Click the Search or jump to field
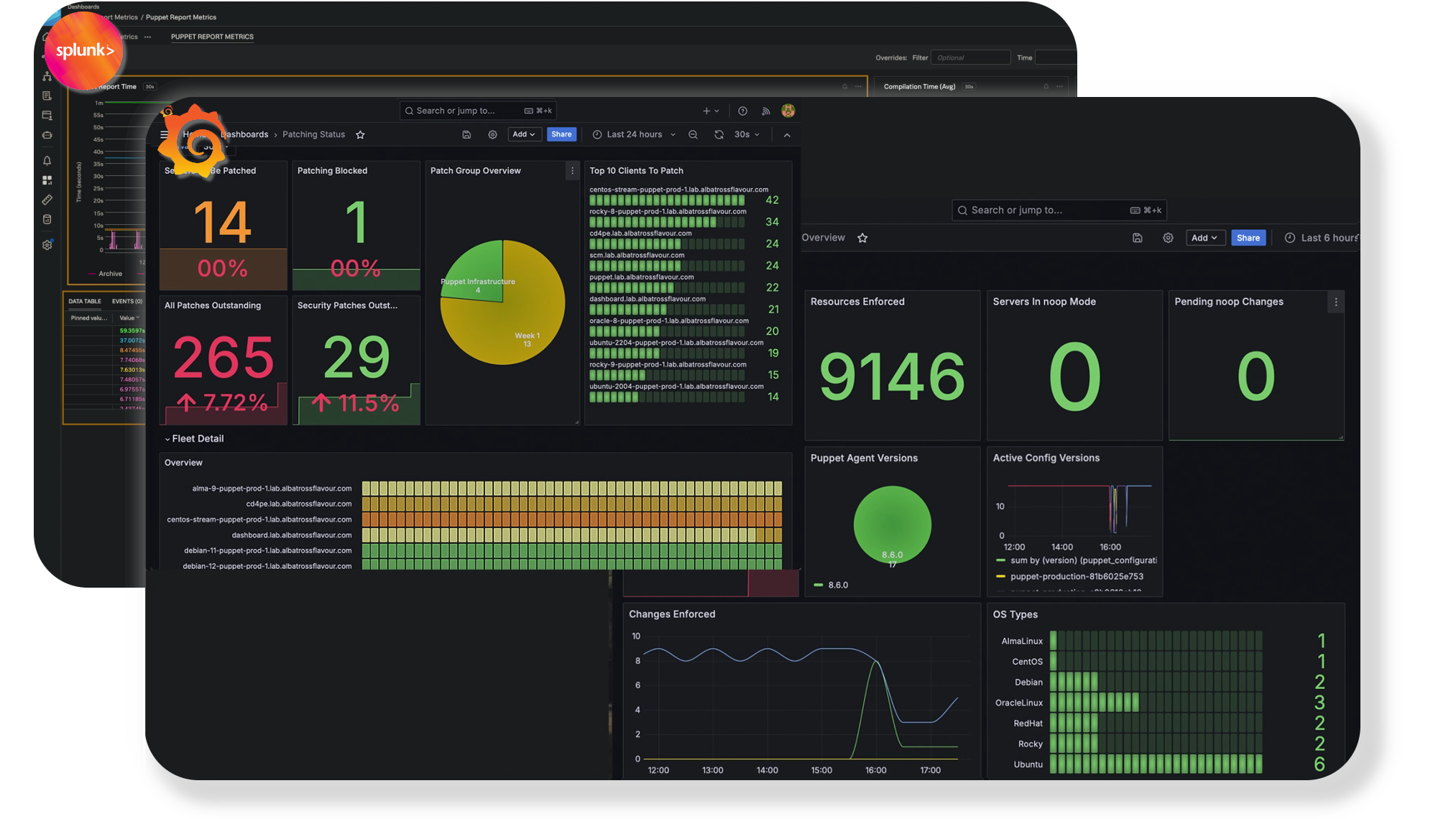 tap(479, 110)
